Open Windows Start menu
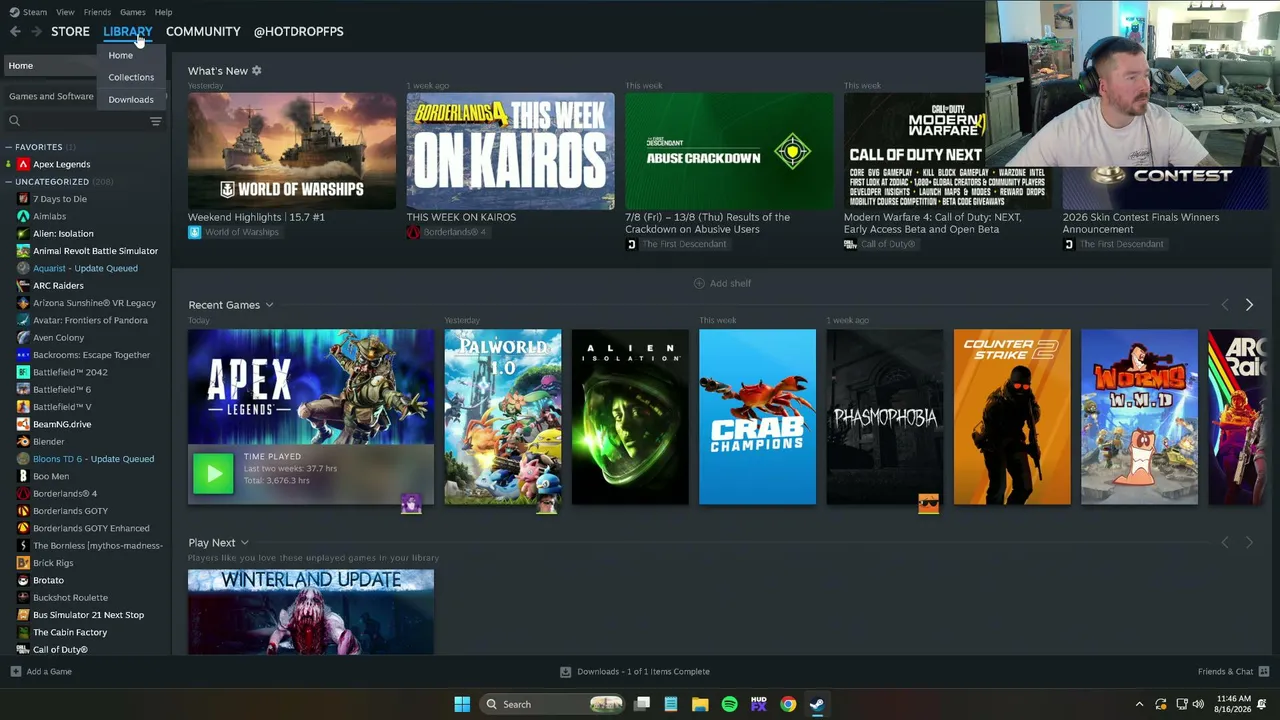This screenshot has width=1280, height=720. coord(462,704)
